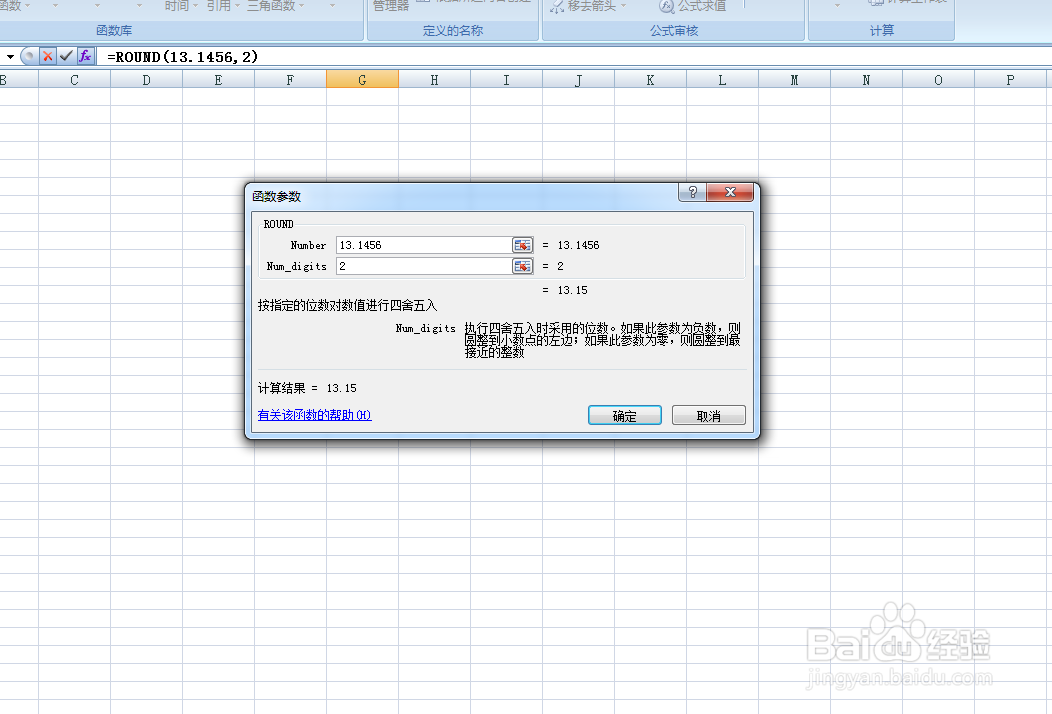Select column P header
This screenshot has width=1052, height=714.
tap(1010, 80)
